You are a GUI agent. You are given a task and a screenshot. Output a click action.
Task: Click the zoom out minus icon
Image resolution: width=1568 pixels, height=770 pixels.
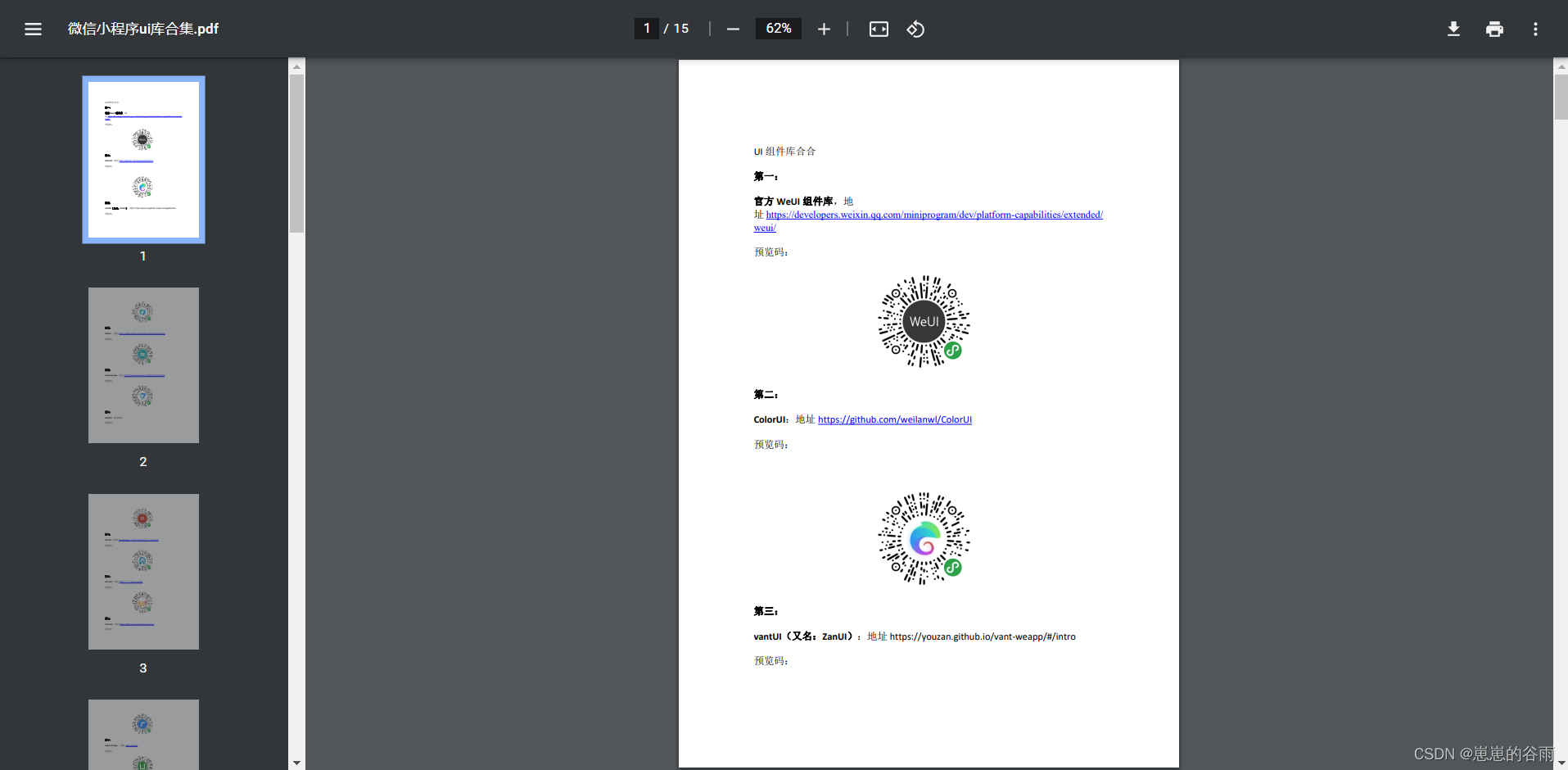coord(733,29)
